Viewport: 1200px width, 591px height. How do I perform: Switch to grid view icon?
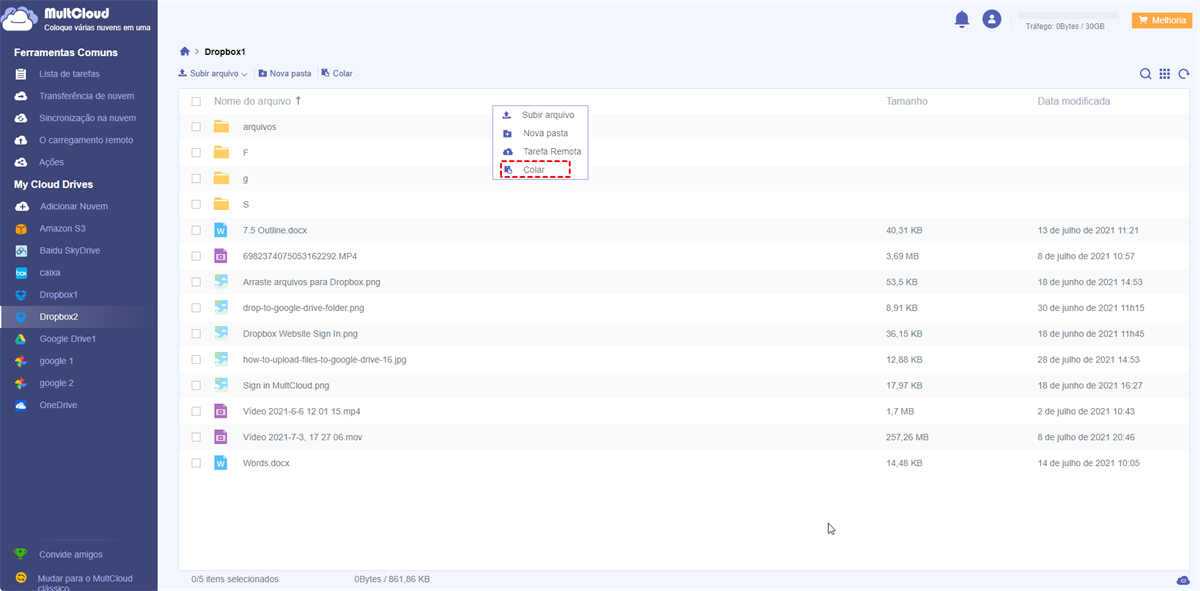tap(1165, 74)
